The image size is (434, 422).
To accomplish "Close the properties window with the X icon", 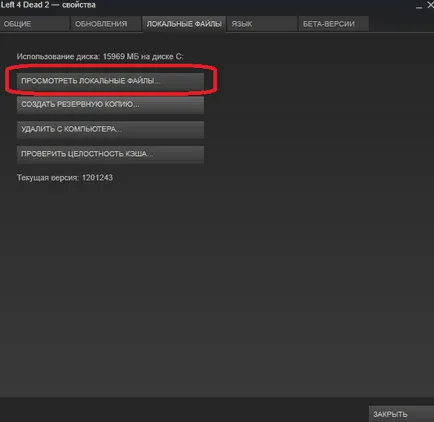I will coord(430,5).
